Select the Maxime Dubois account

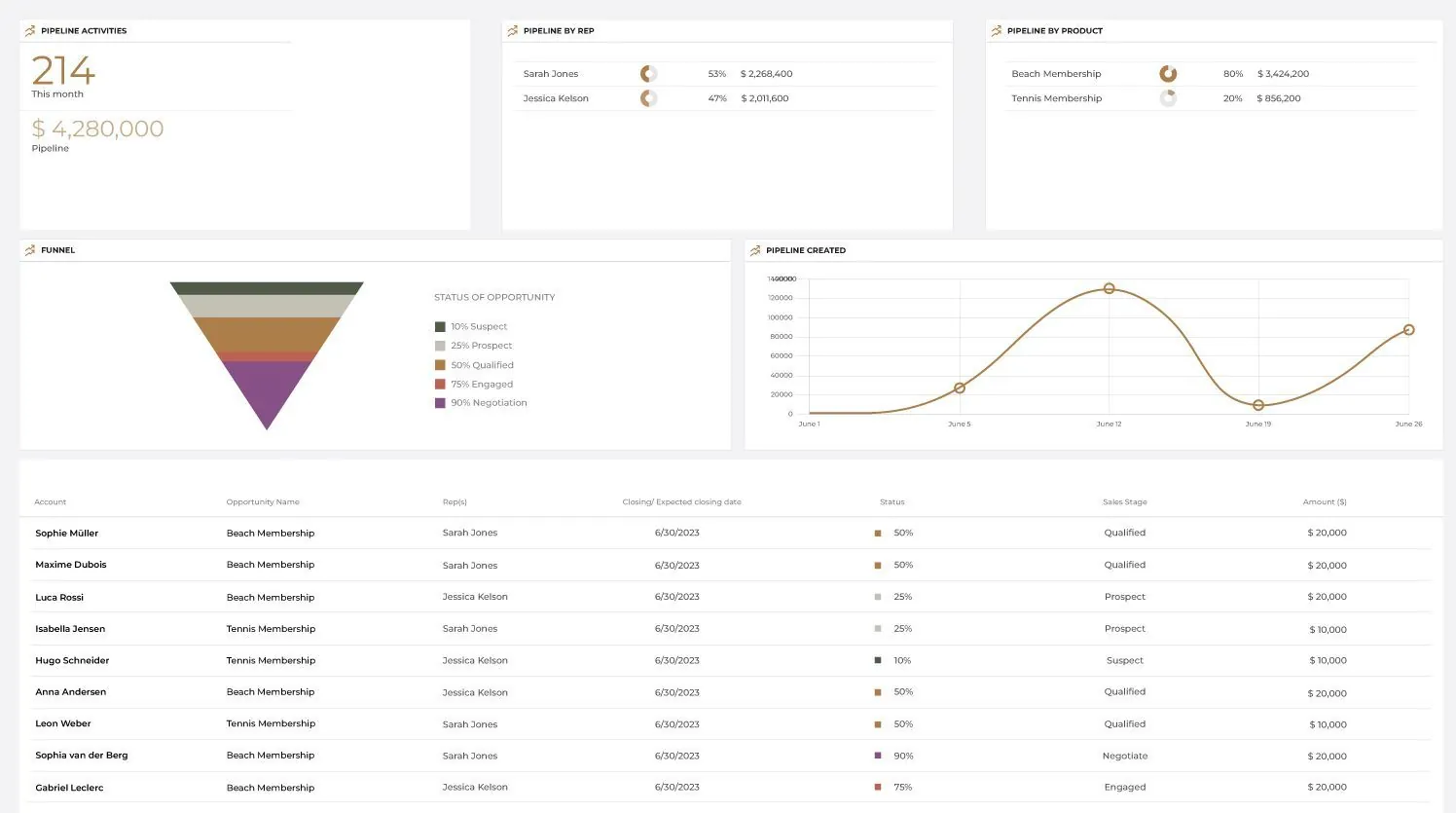coord(71,565)
